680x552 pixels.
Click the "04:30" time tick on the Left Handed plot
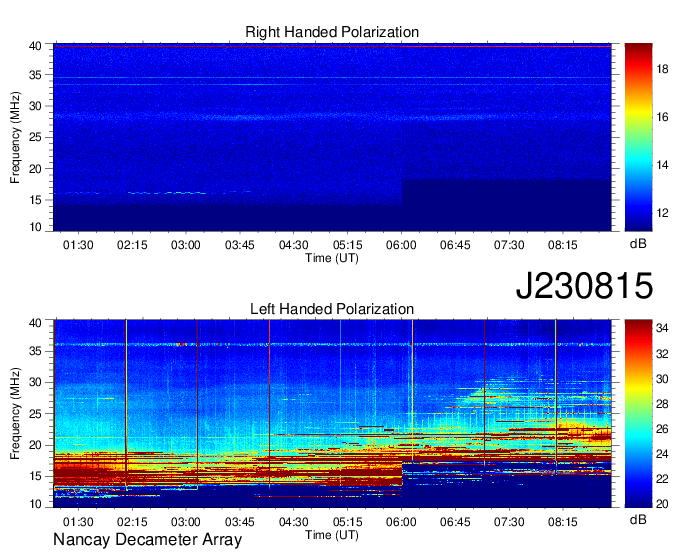click(294, 522)
